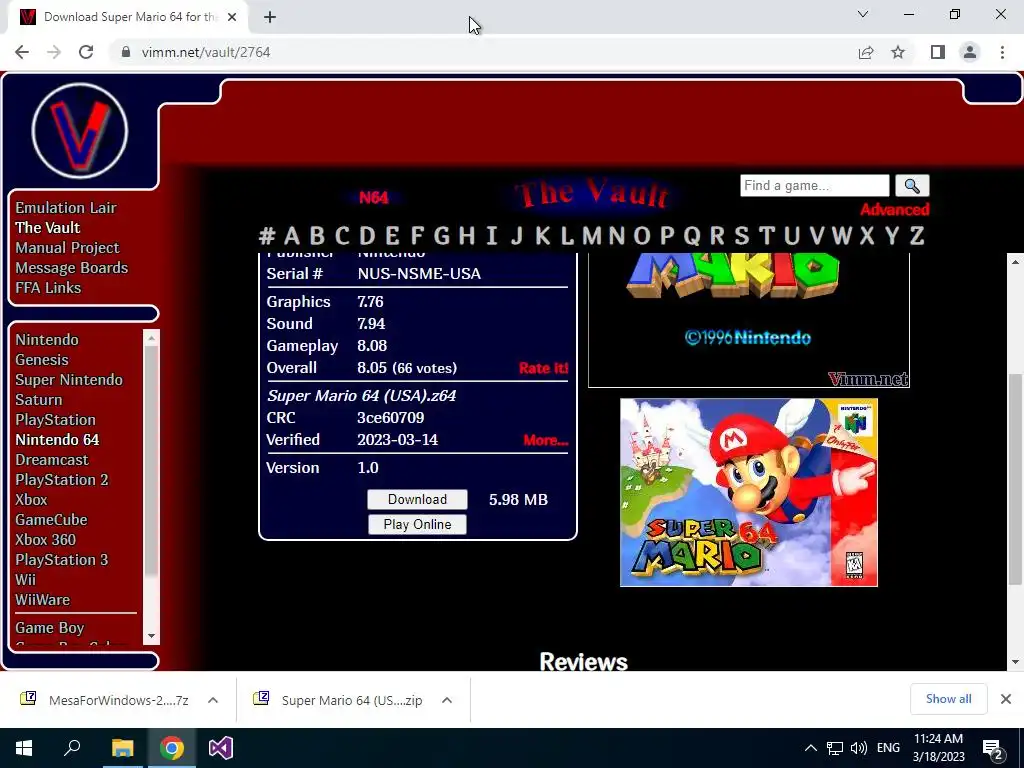
Task: Open the network tray icon
Action: click(x=835, y=748)
